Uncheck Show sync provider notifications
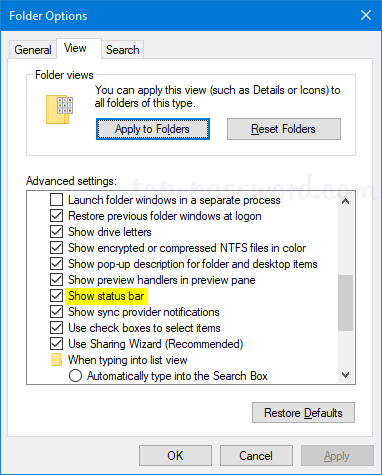 click(57, 312)
